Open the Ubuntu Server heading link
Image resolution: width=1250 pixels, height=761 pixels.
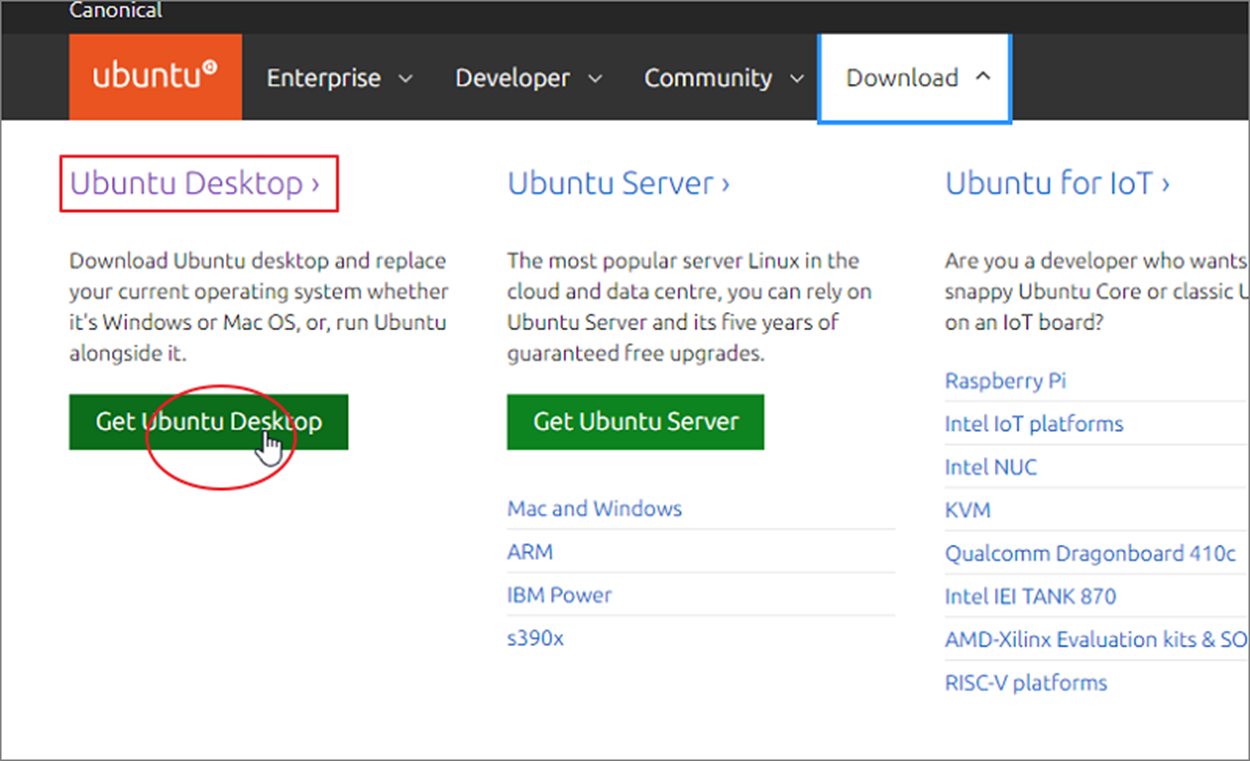(x=619, y=183)
